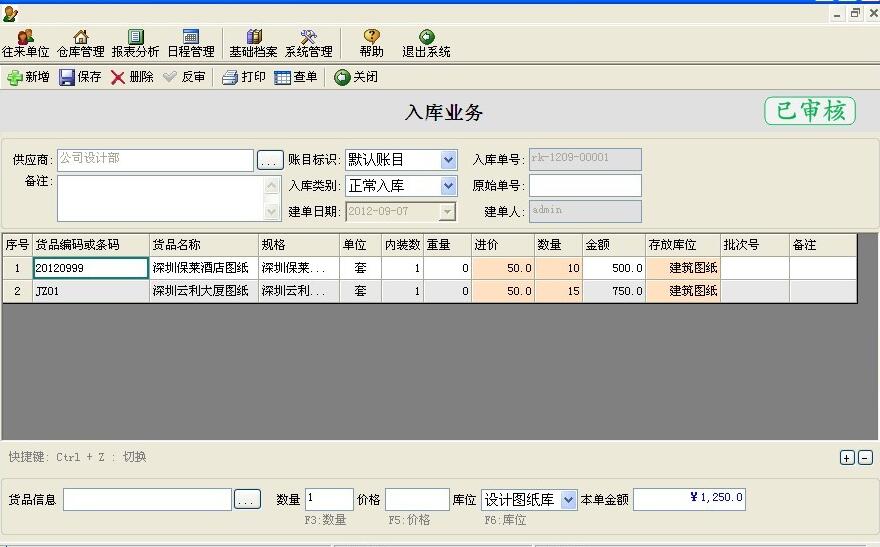This screenshot has height=547, width=880.
Task: Click the 原始单号 input field
Action: (x=584, y=186)
